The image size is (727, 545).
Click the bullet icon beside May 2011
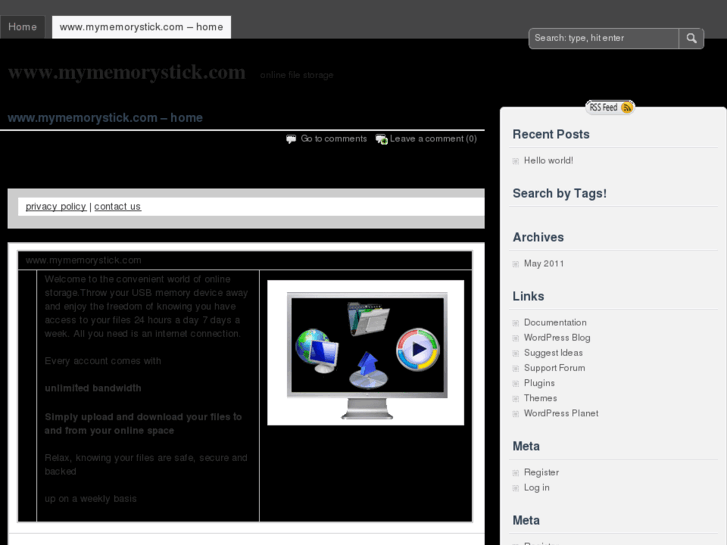516,264
